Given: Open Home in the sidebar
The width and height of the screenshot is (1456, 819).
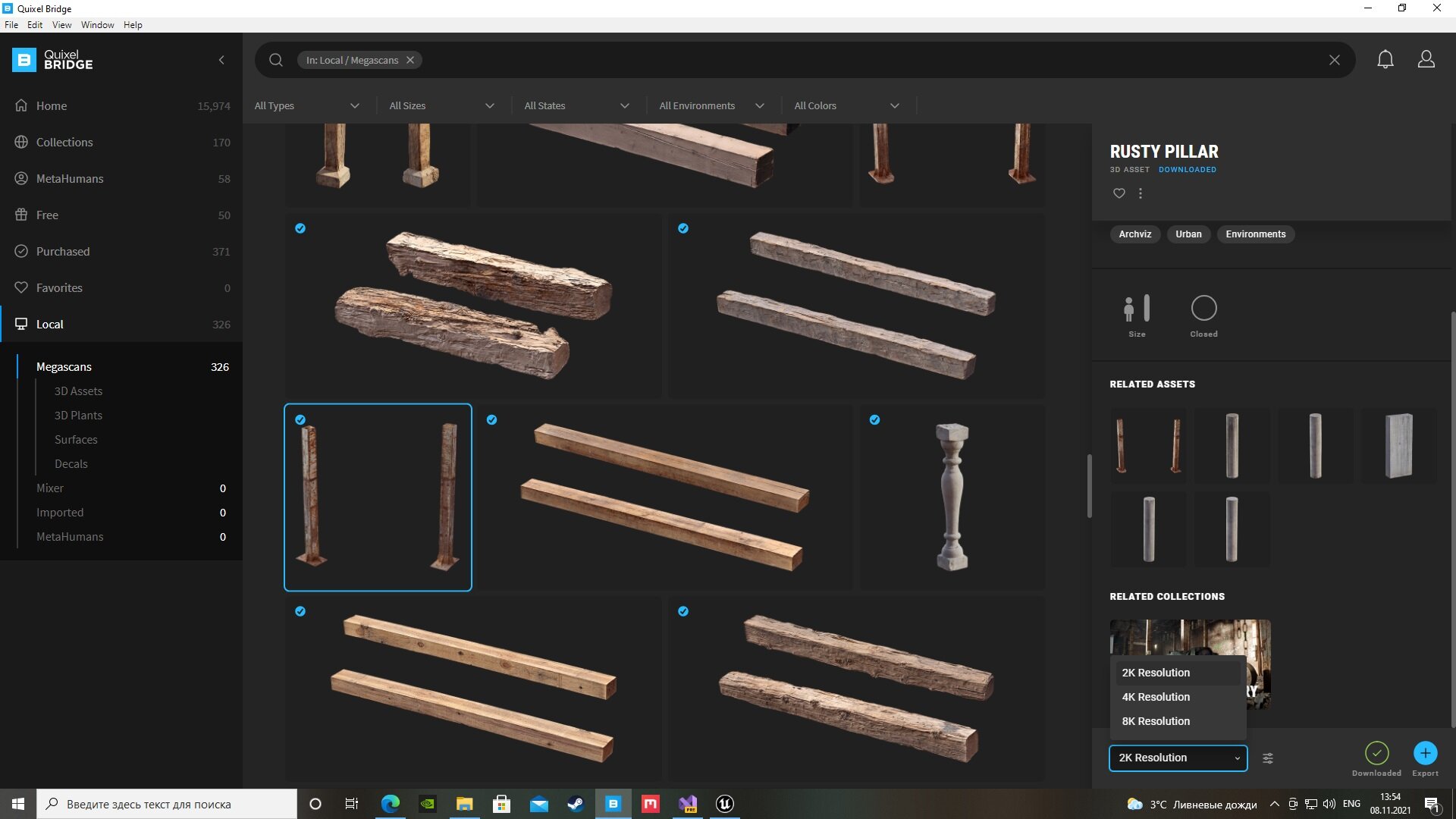Looking at the screenshot, I should [x=121, y=105].
